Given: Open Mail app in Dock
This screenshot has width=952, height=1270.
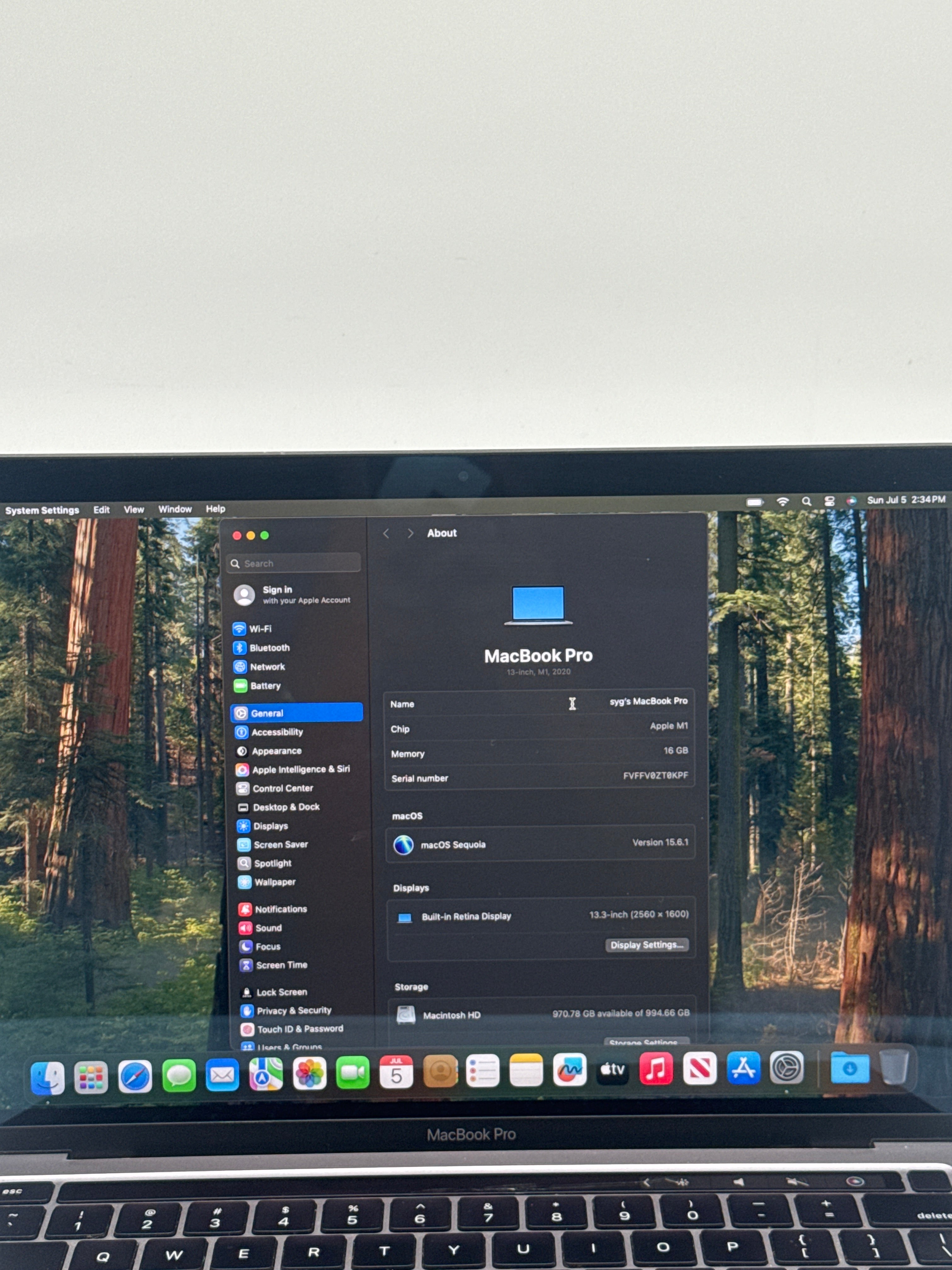Looking at the screenshot, I should pos(223,1075).
